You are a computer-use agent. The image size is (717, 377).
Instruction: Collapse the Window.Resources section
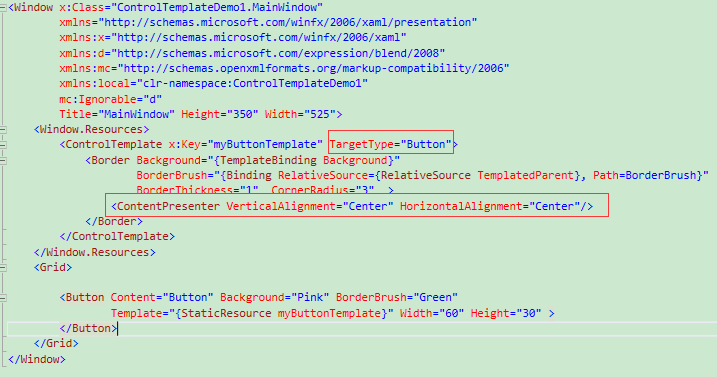[3, 129]
